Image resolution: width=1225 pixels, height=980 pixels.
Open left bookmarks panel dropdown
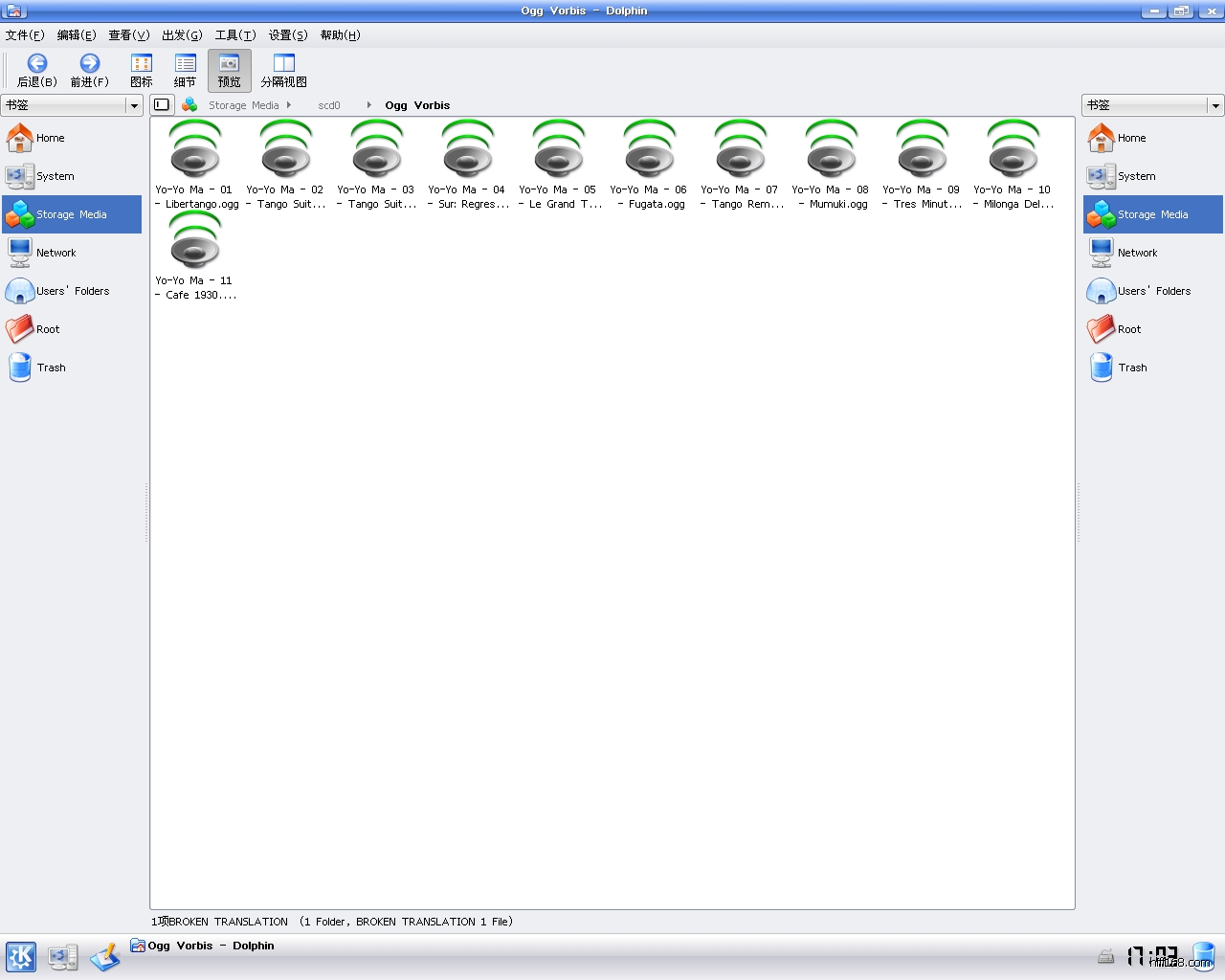coord(134,105)
